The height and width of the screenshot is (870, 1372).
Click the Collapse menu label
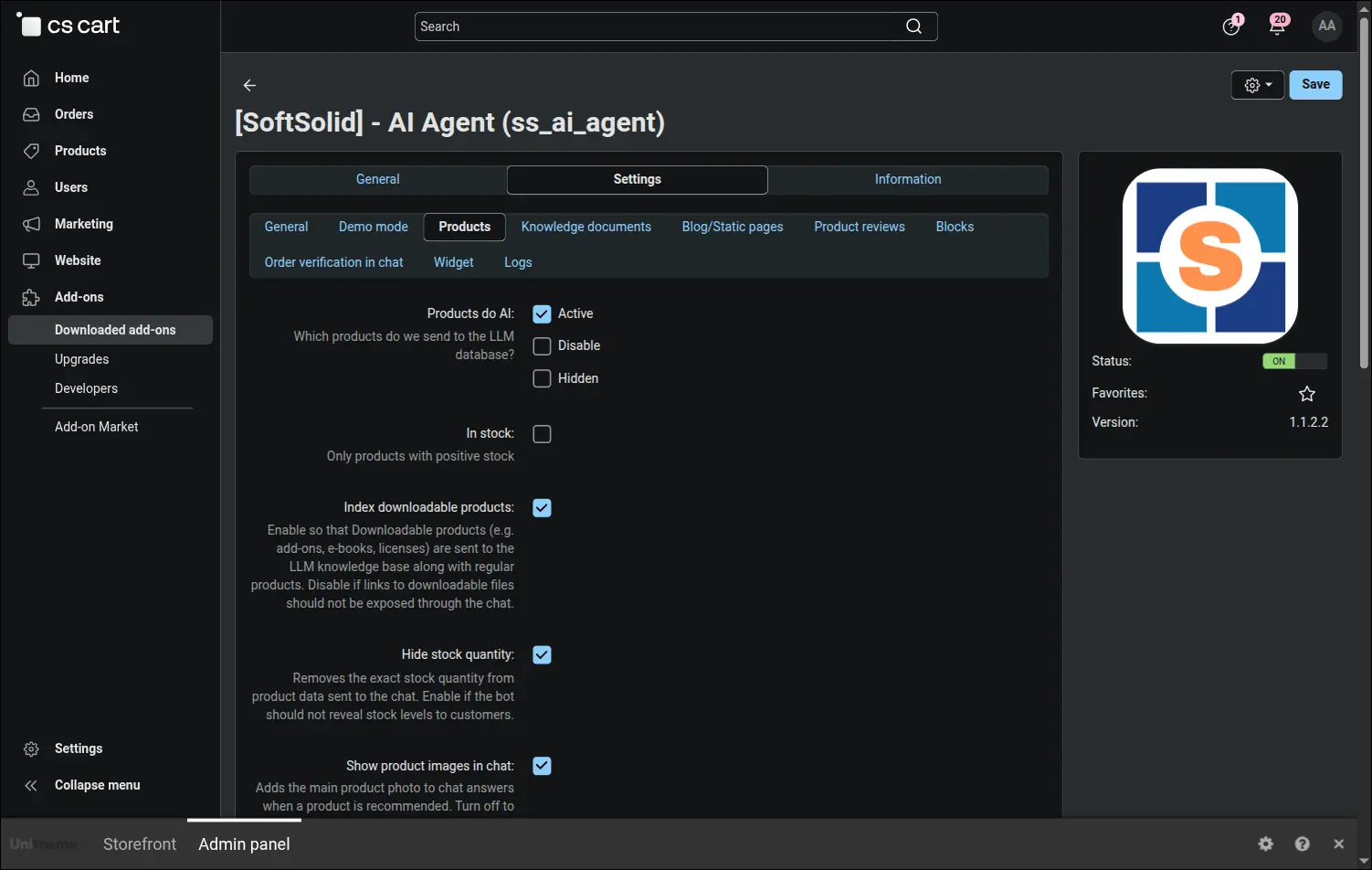point(98,785)
